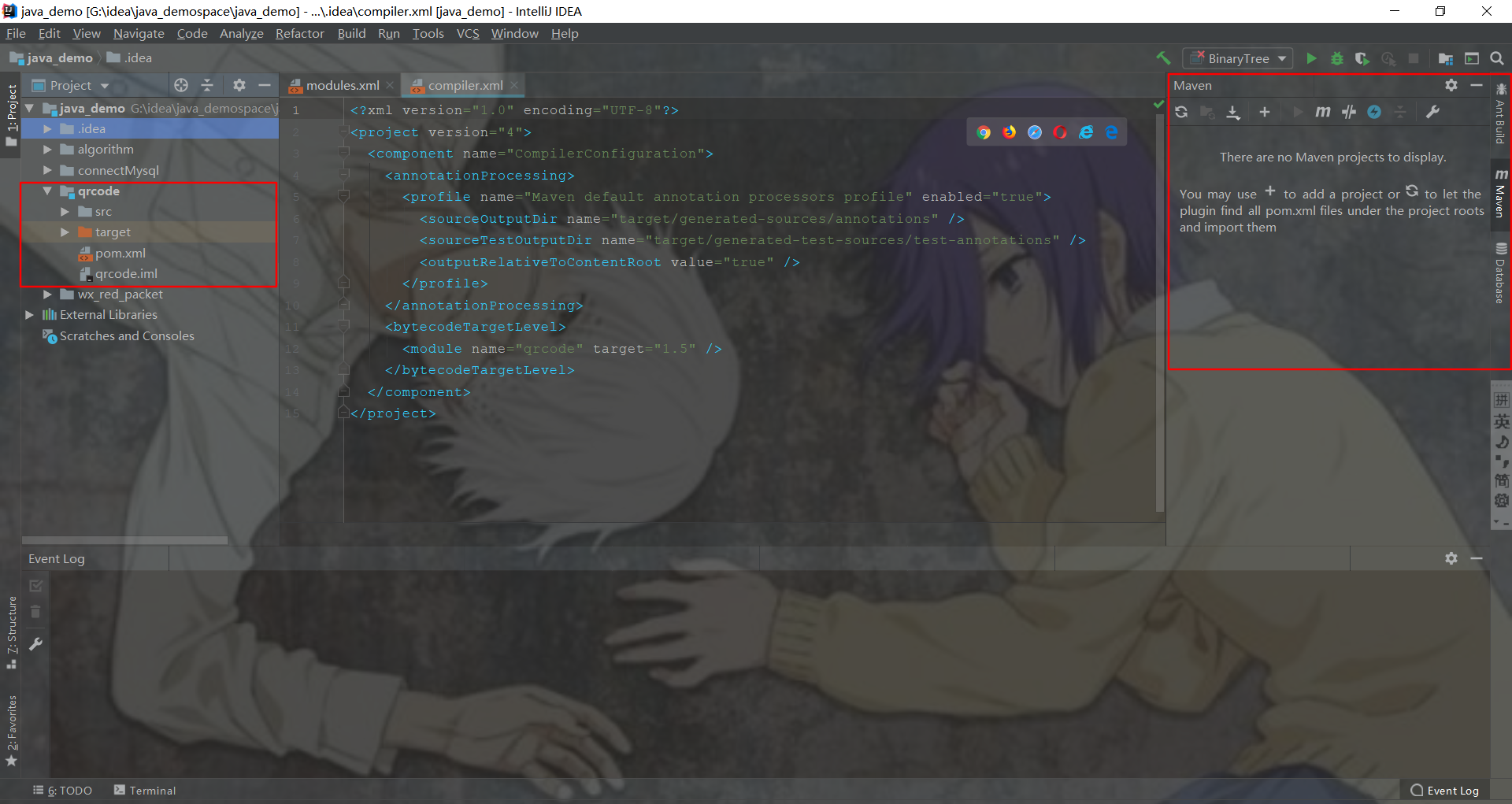Open Maven Settings wrench icon

click(x=1432, y=112)
